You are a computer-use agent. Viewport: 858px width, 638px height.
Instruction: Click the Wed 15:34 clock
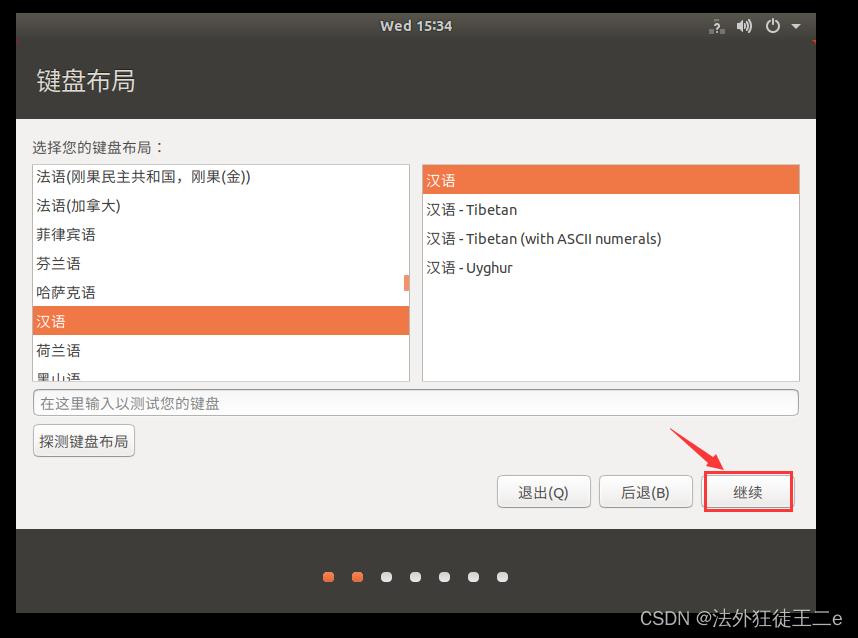[x=416, y=26]
